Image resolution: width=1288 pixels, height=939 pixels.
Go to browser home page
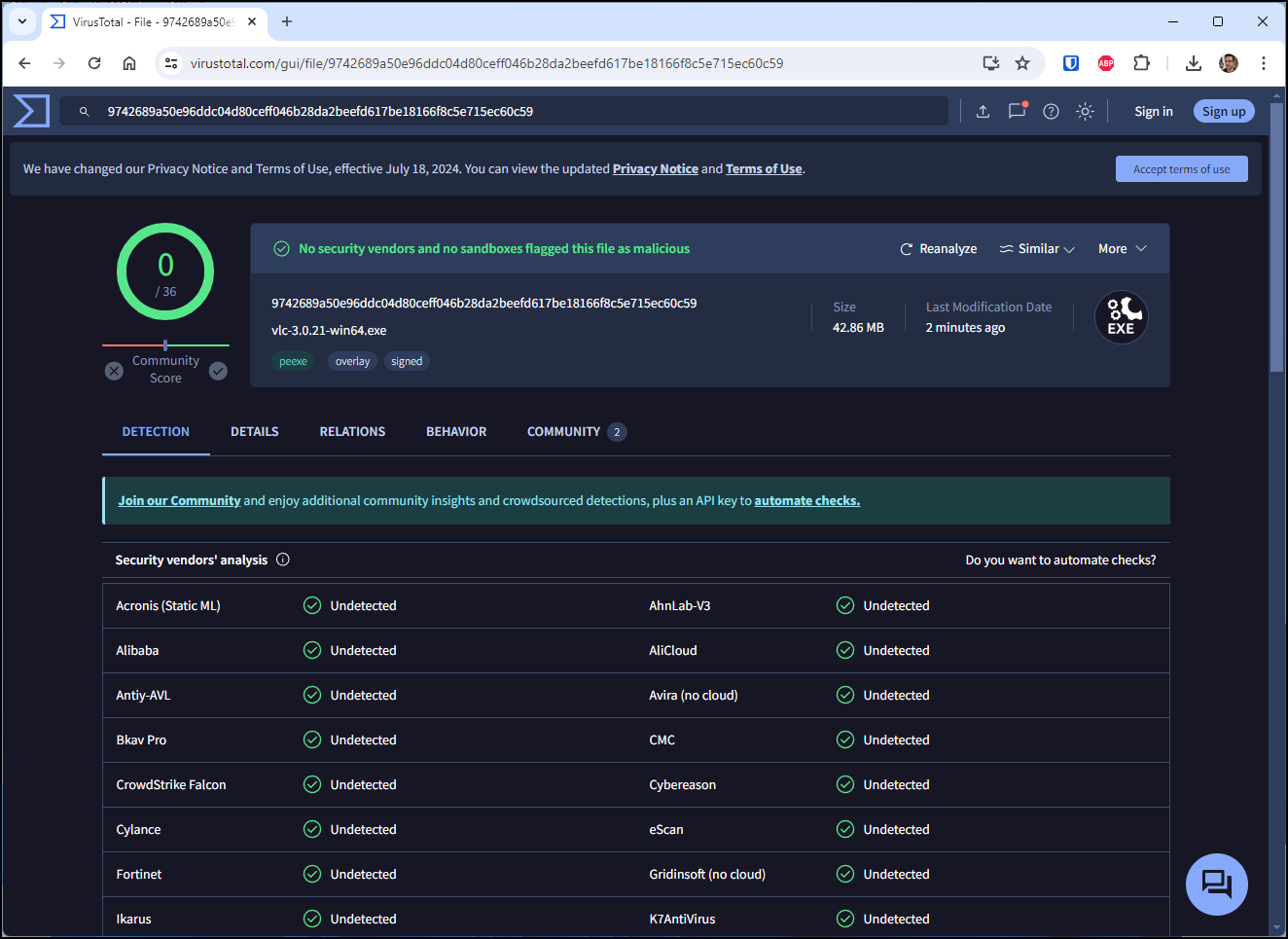coord(129,63)
